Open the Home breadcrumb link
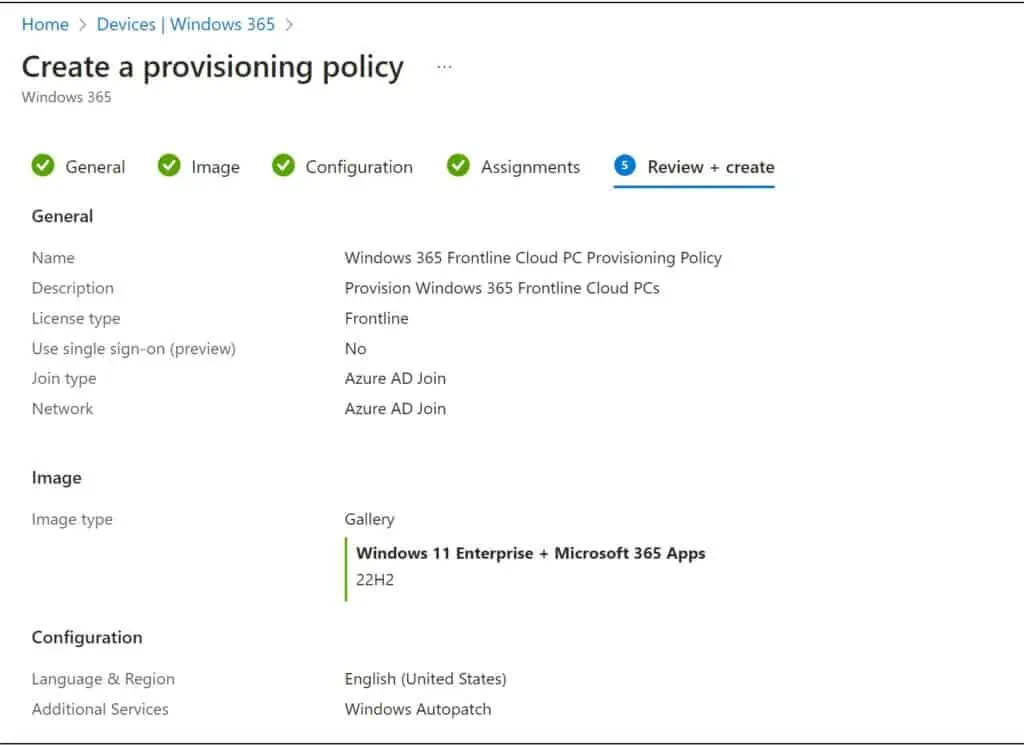1024x745 pixels. pos(45,24)
